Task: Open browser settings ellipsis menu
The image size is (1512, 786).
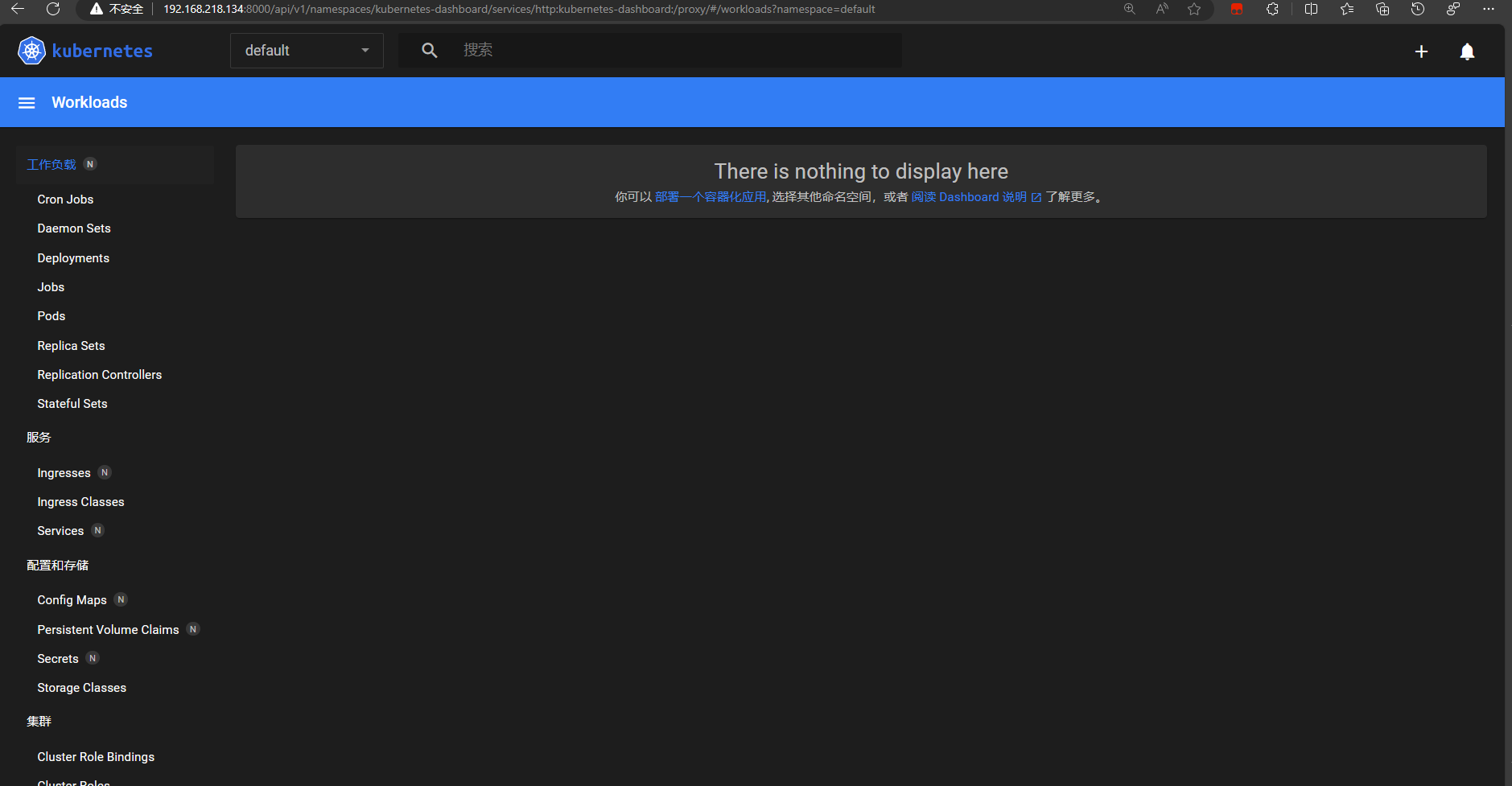Action: [x=1489, y=9]
